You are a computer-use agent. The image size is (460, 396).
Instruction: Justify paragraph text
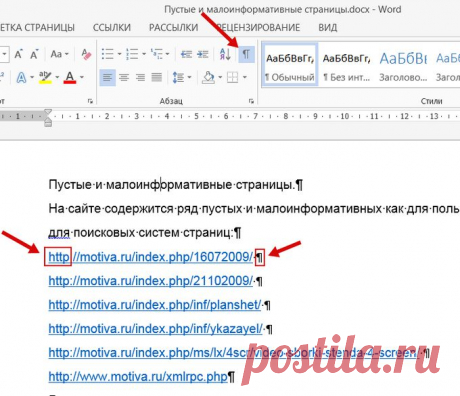point(157,78)
